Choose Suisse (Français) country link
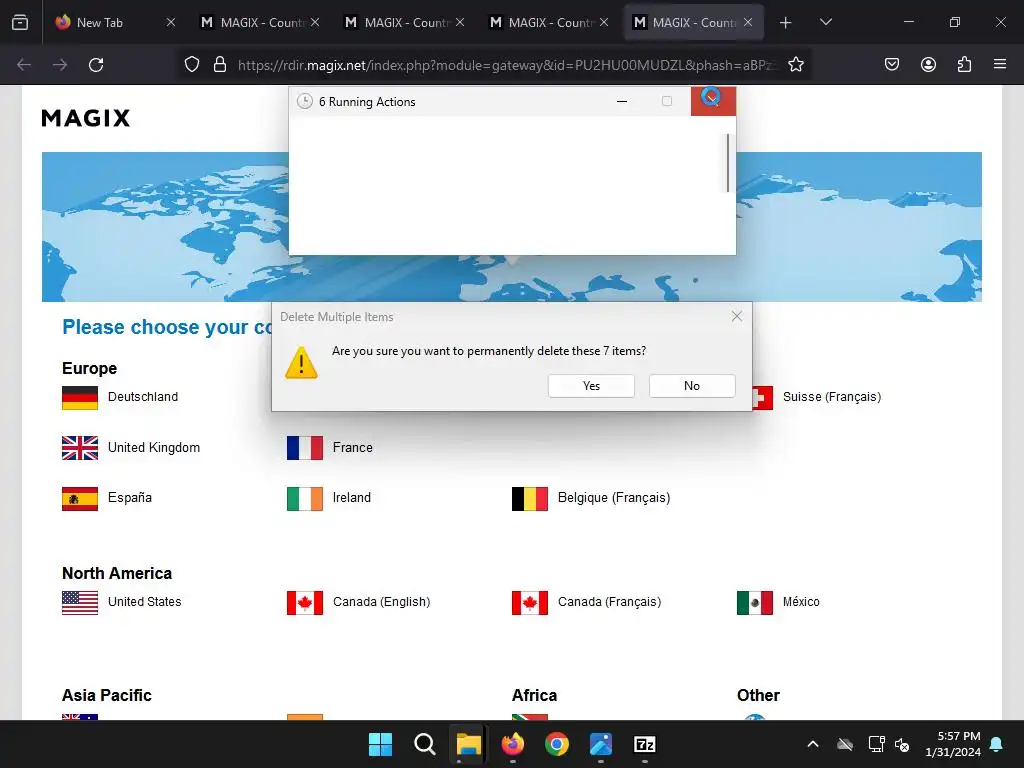Screen dimensions: 1024x768 832,397
